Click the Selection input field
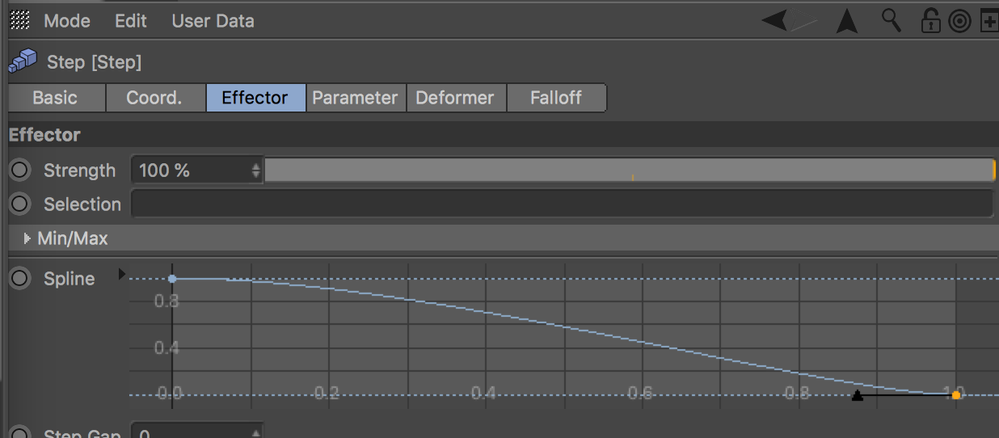Screen dimensions: 999x438 coord(562,204)
